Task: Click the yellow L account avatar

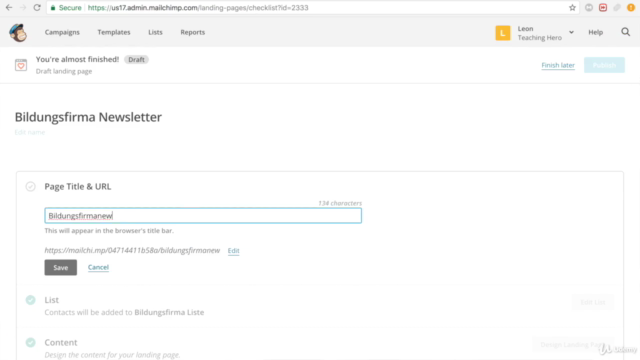Action: pyautogui.click(x=503, y=33)
